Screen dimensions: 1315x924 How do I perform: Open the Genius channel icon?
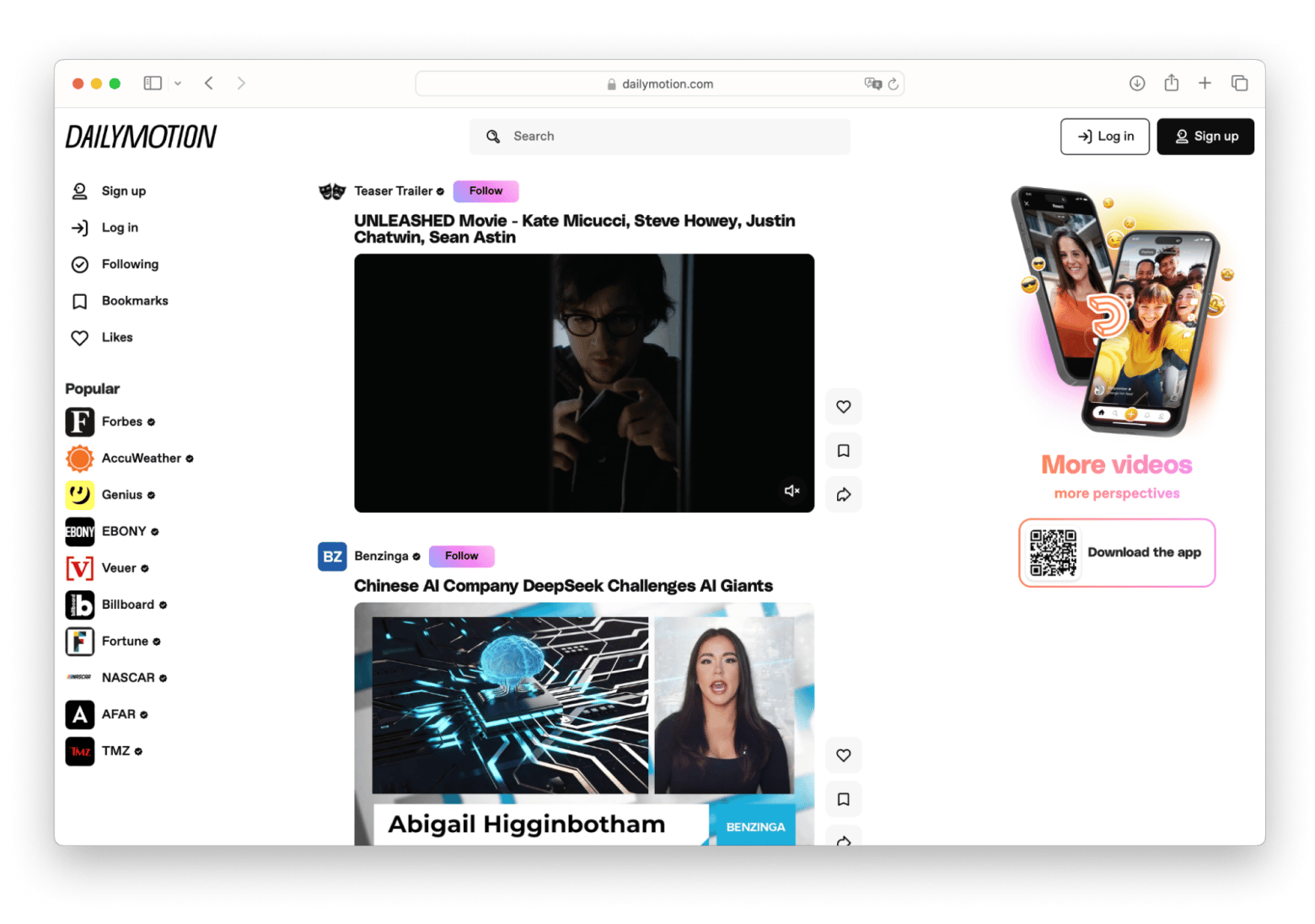click(79, 495)
